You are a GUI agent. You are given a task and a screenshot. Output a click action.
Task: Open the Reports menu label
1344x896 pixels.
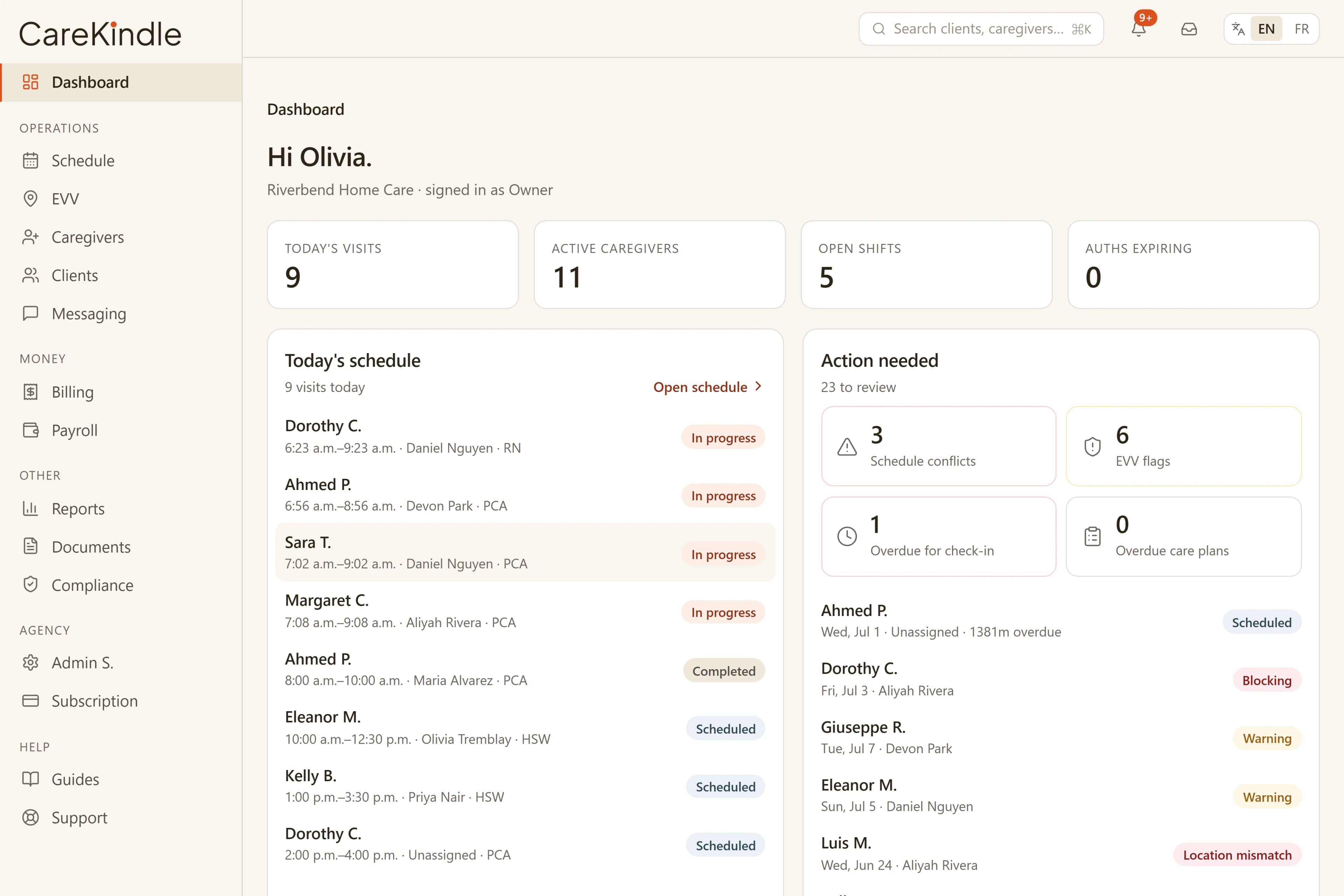pos(78,509)
